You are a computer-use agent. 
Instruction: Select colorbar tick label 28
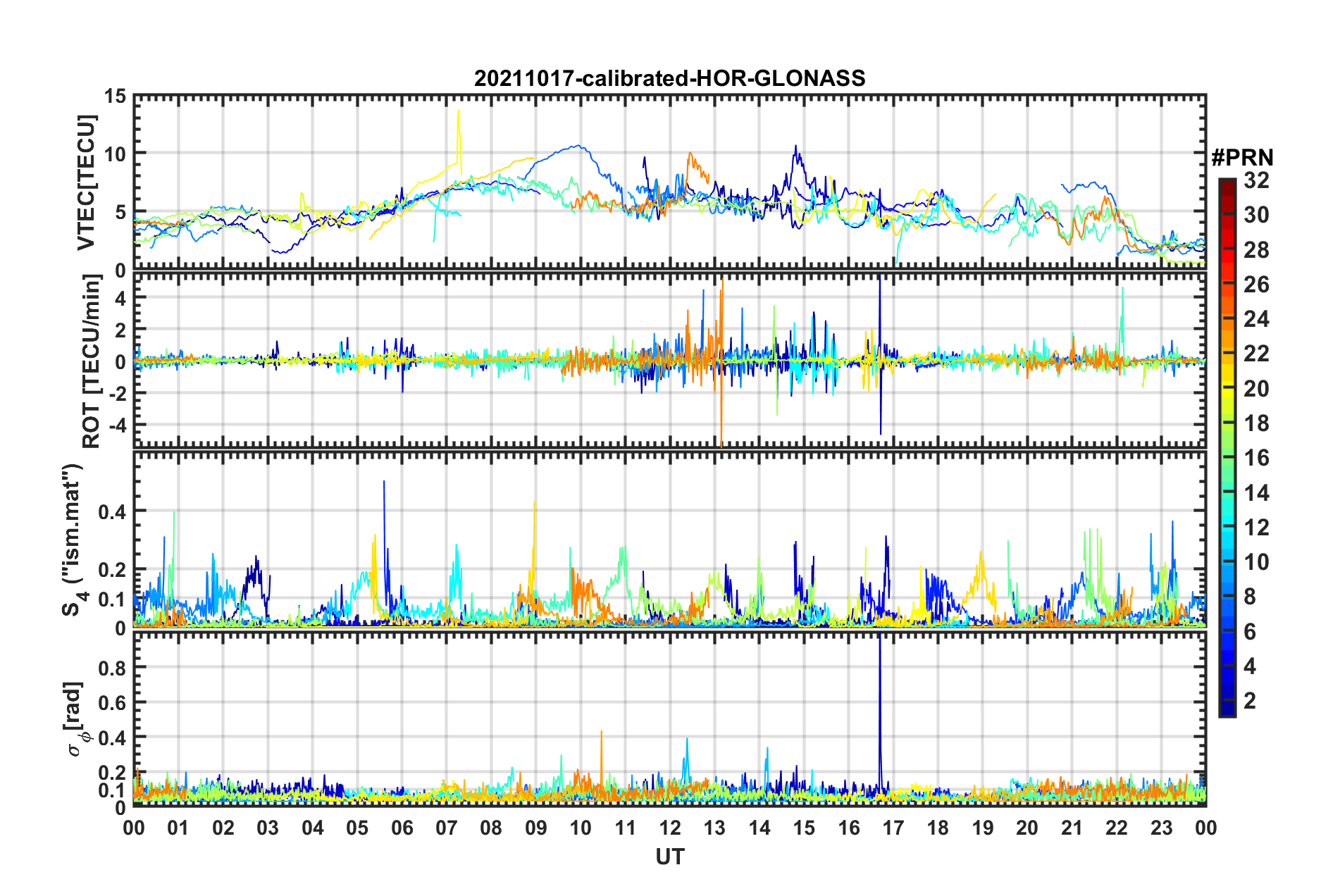tap(1256, 250)
